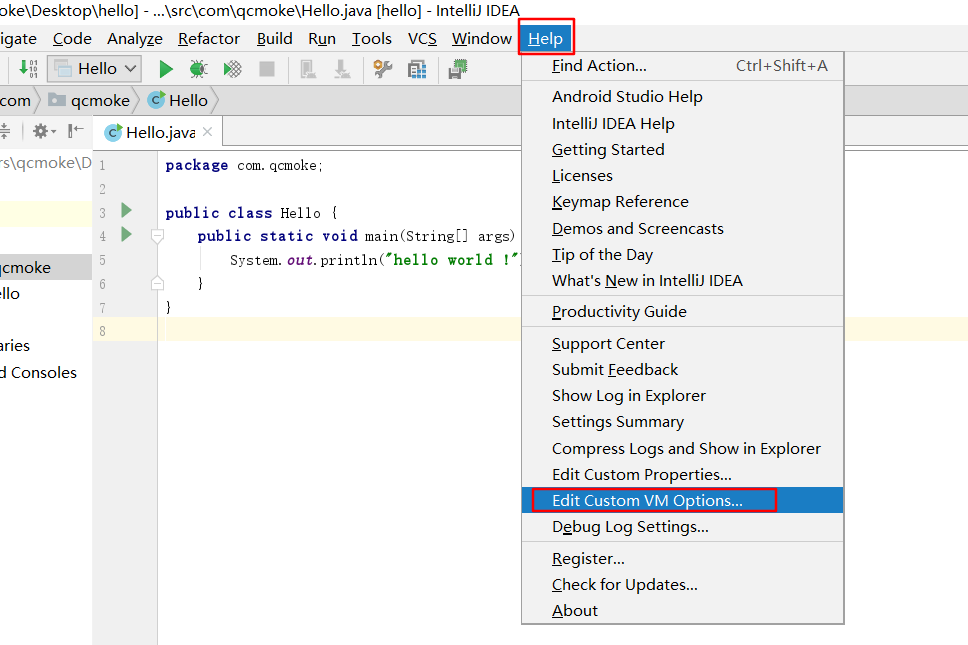Click the qcmoke folder icon in breadcrumb

57,100
